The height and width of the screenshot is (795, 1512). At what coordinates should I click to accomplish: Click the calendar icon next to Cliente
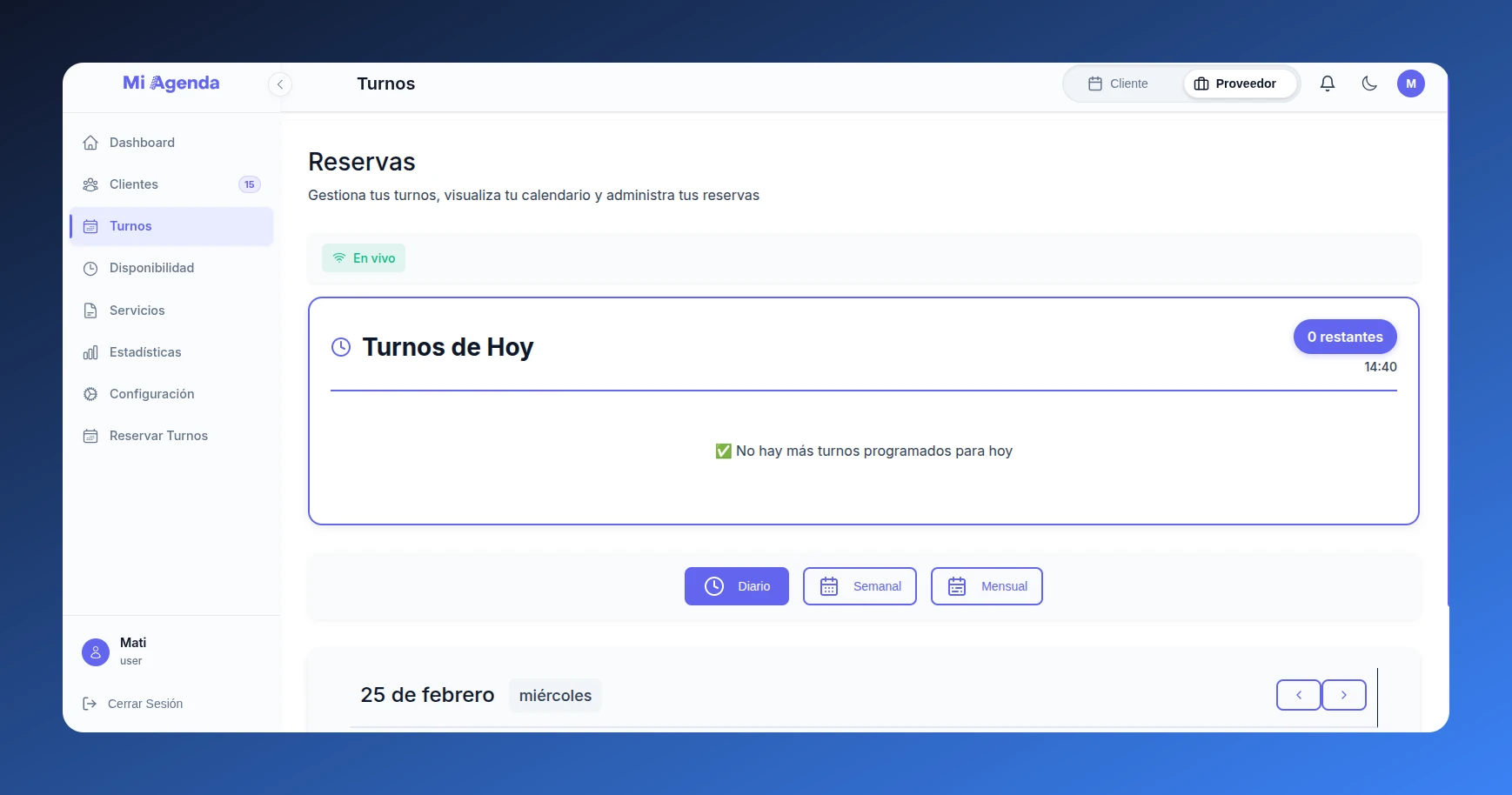coord(1095,84)
